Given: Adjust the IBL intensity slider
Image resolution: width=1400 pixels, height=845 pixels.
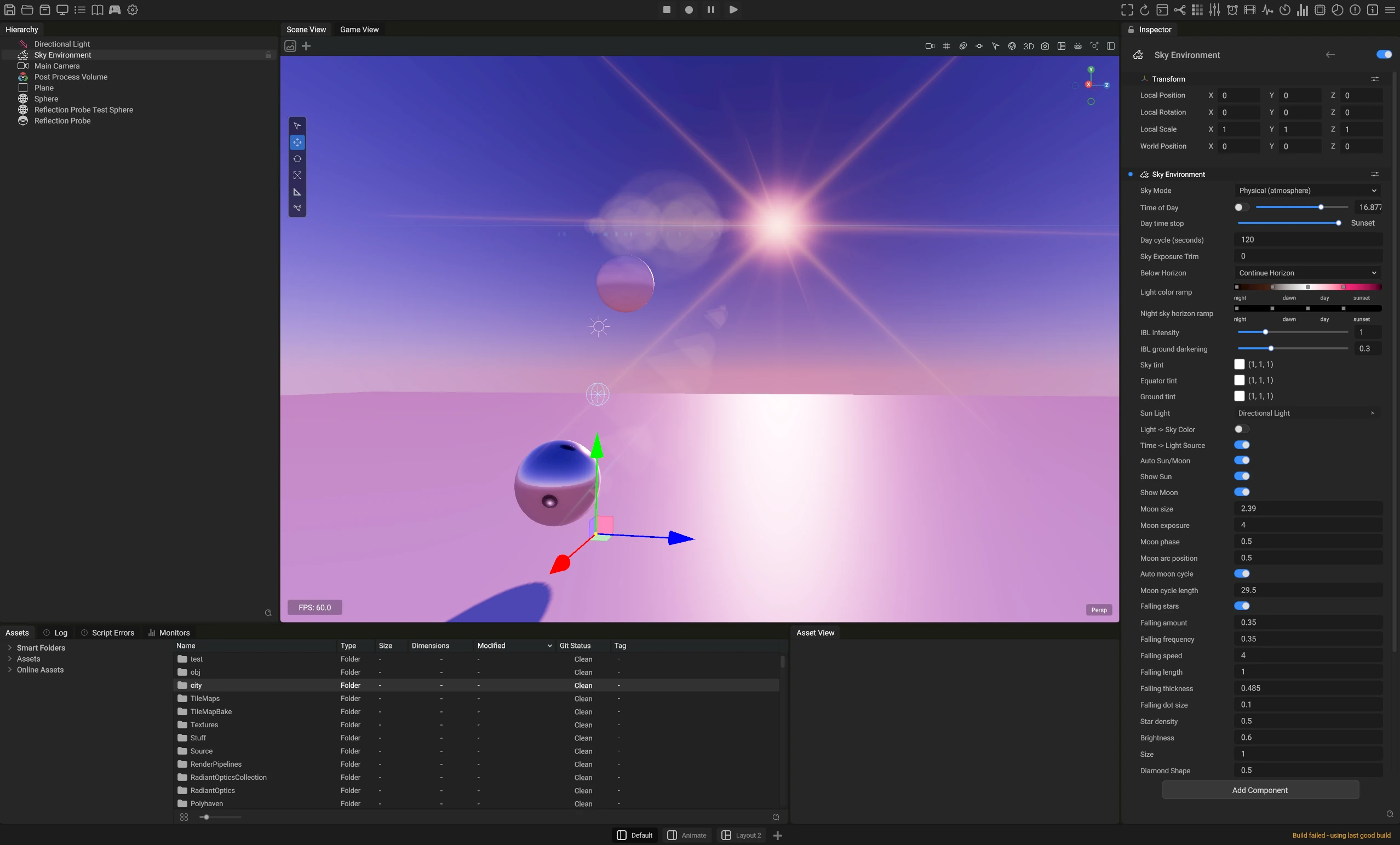Looking at the screenshot, I should point(1293,332).
